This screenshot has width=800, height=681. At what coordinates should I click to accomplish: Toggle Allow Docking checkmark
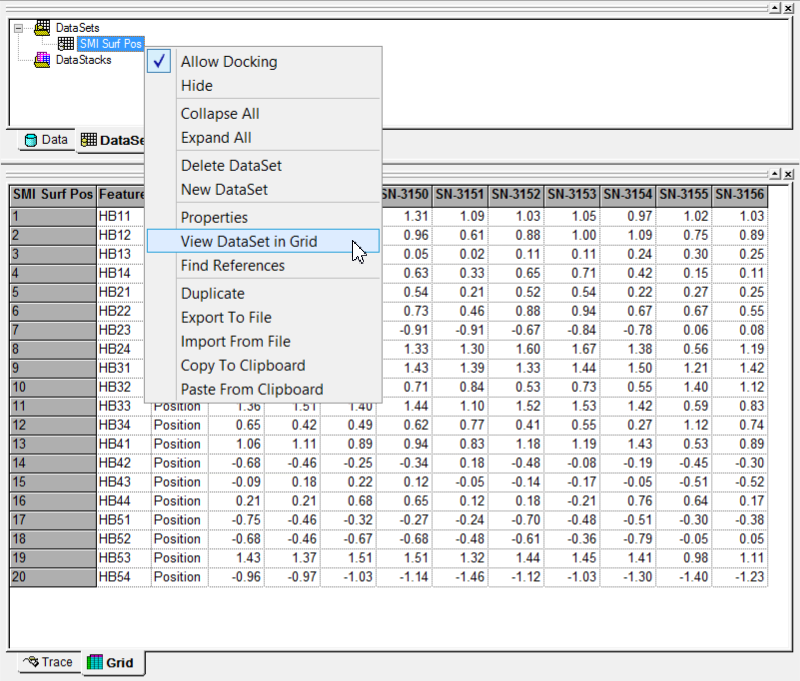point(159,61)
